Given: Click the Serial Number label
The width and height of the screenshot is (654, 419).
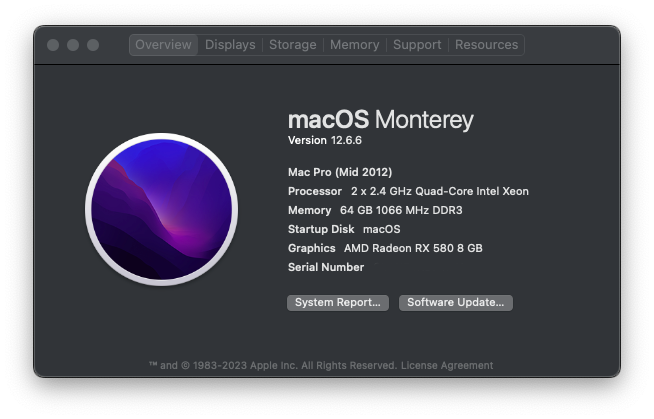Looking at the screenshot, I should click(x=326, y=267).
